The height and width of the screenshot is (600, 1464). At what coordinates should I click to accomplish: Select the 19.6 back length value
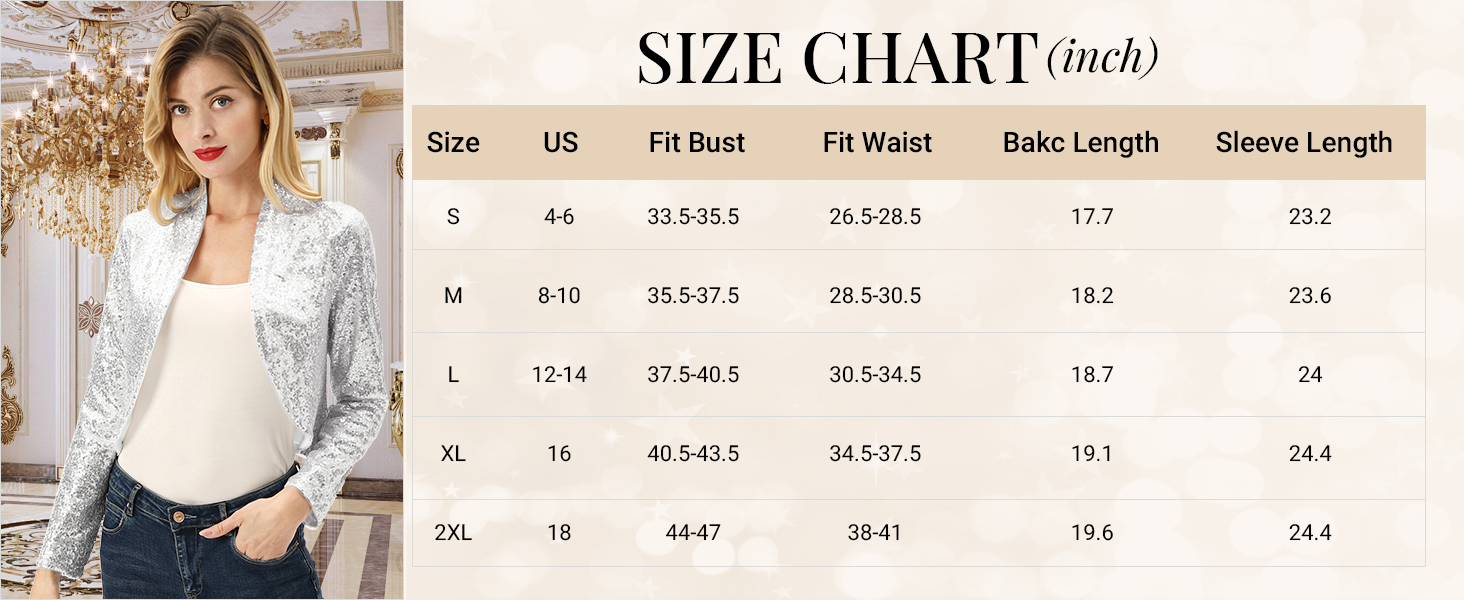point(1092,533)
